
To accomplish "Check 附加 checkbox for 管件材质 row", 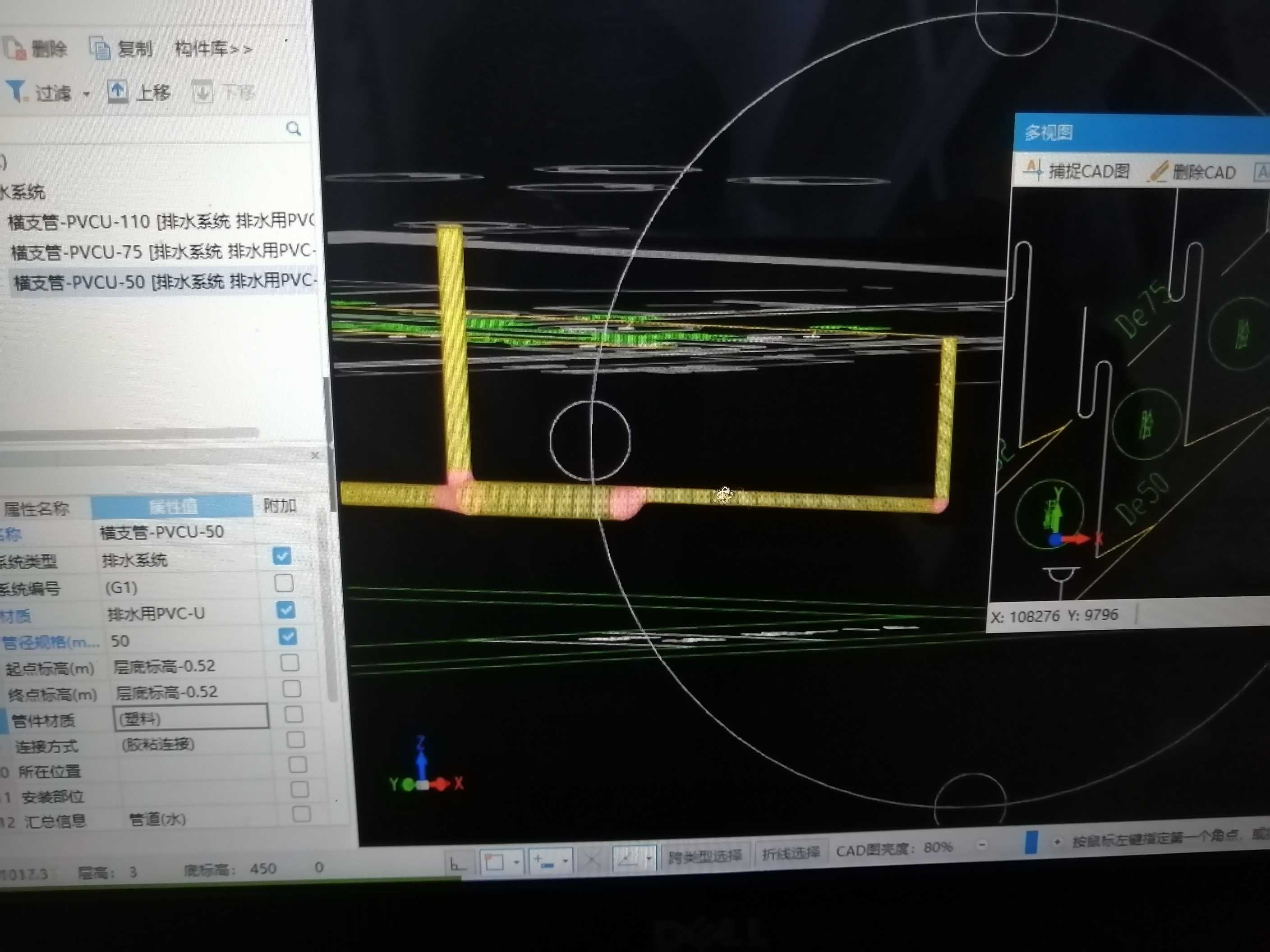I will click(x=294, y=714).
